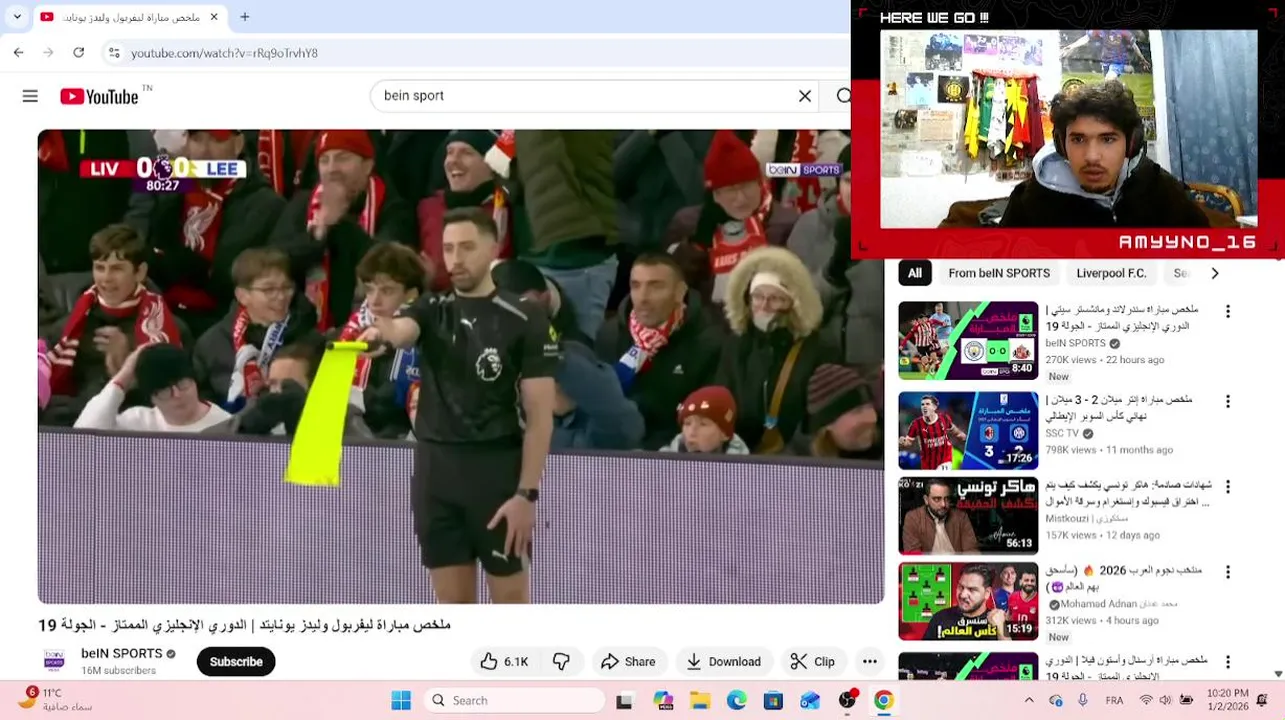Image resolution: width=1285 pixels, height=720 pixels.
Task: Open Microsoft Copilot from taskbar
Action: coord(663,701)
